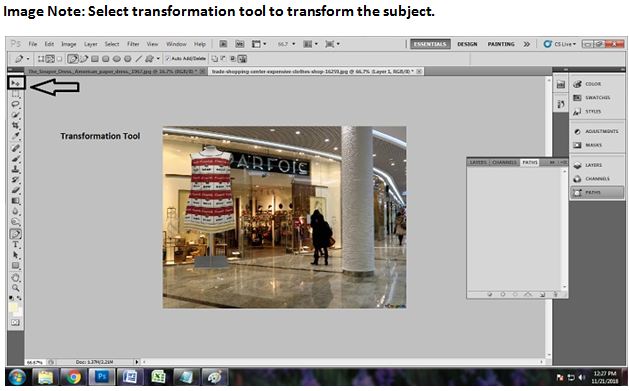This screenshot has width=629, height=391.
Task: Choose Ellipse shape in options bar
Action: (117, 59)
